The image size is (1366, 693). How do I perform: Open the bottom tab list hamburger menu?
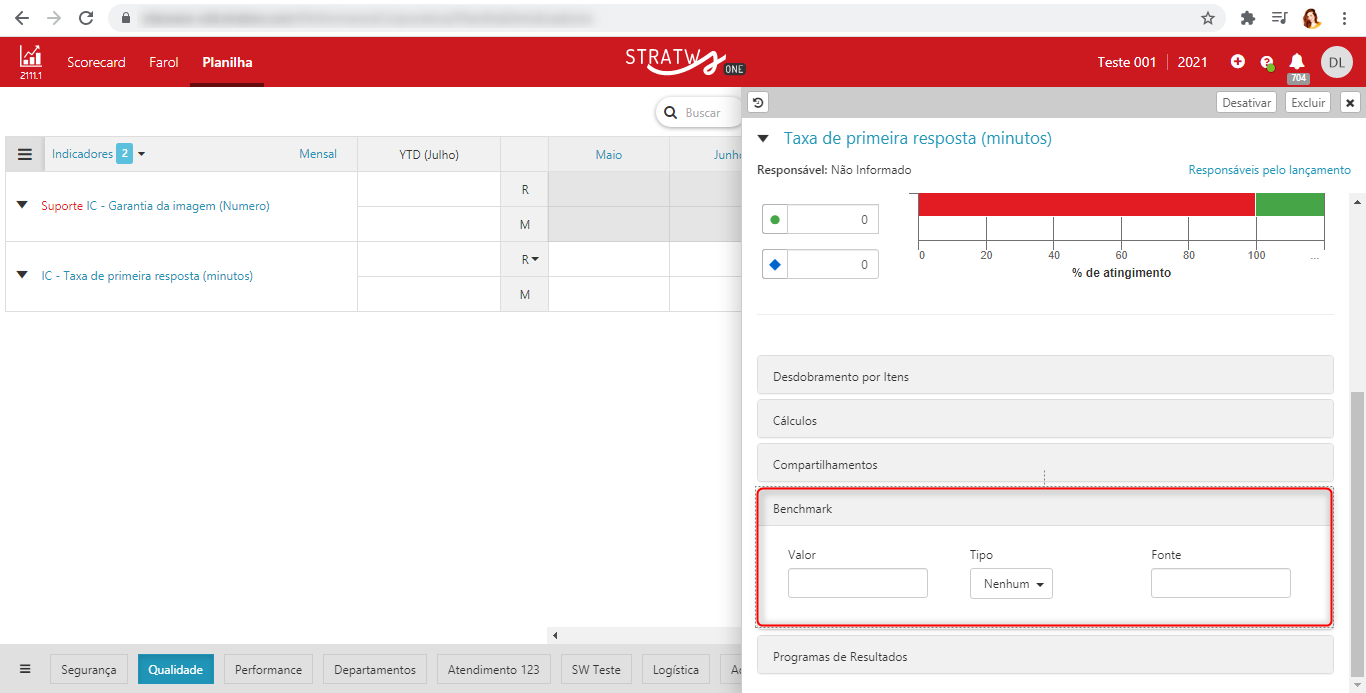tap(25, 669)
